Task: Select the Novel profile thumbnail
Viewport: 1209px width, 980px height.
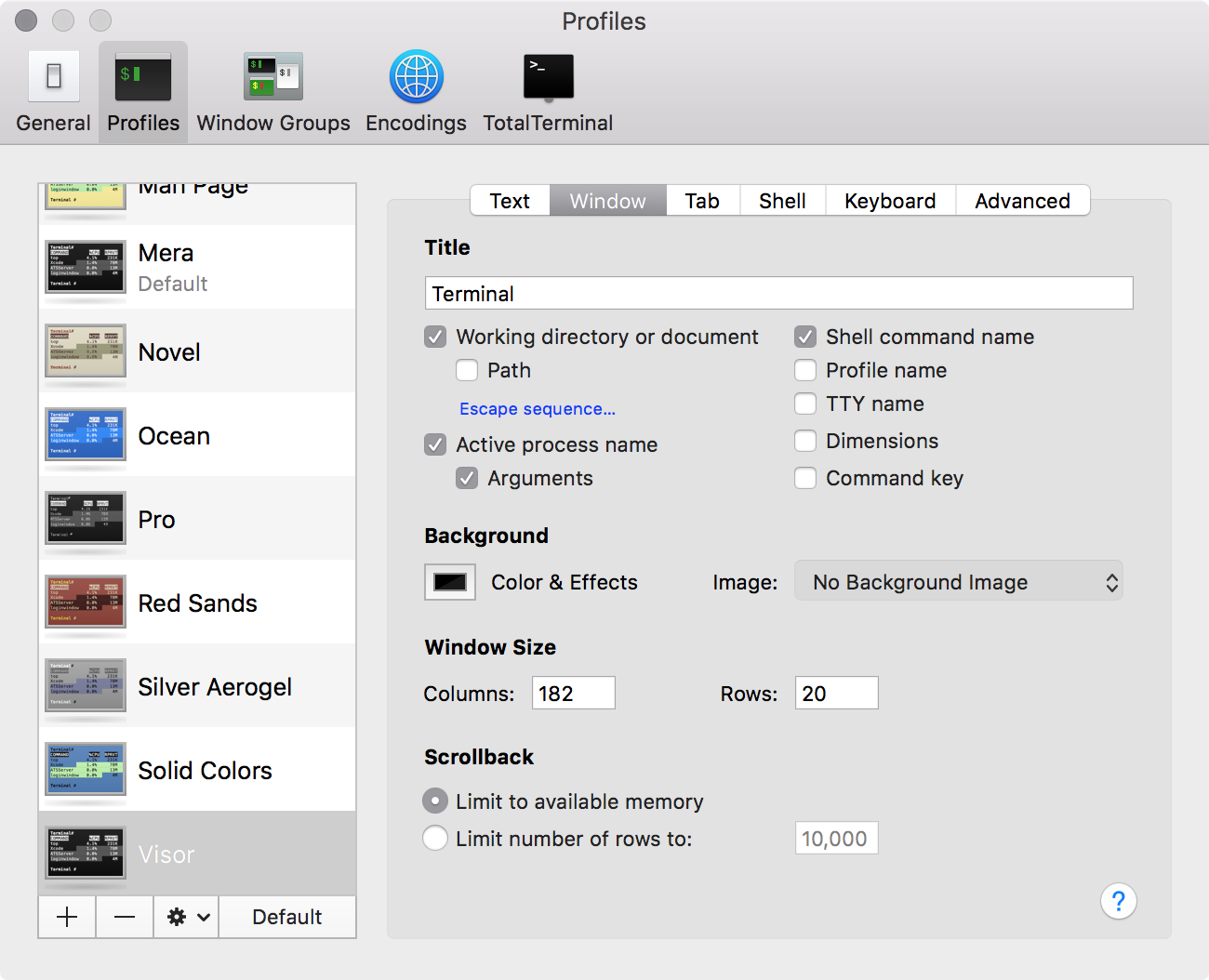Action: coord(86,351)
